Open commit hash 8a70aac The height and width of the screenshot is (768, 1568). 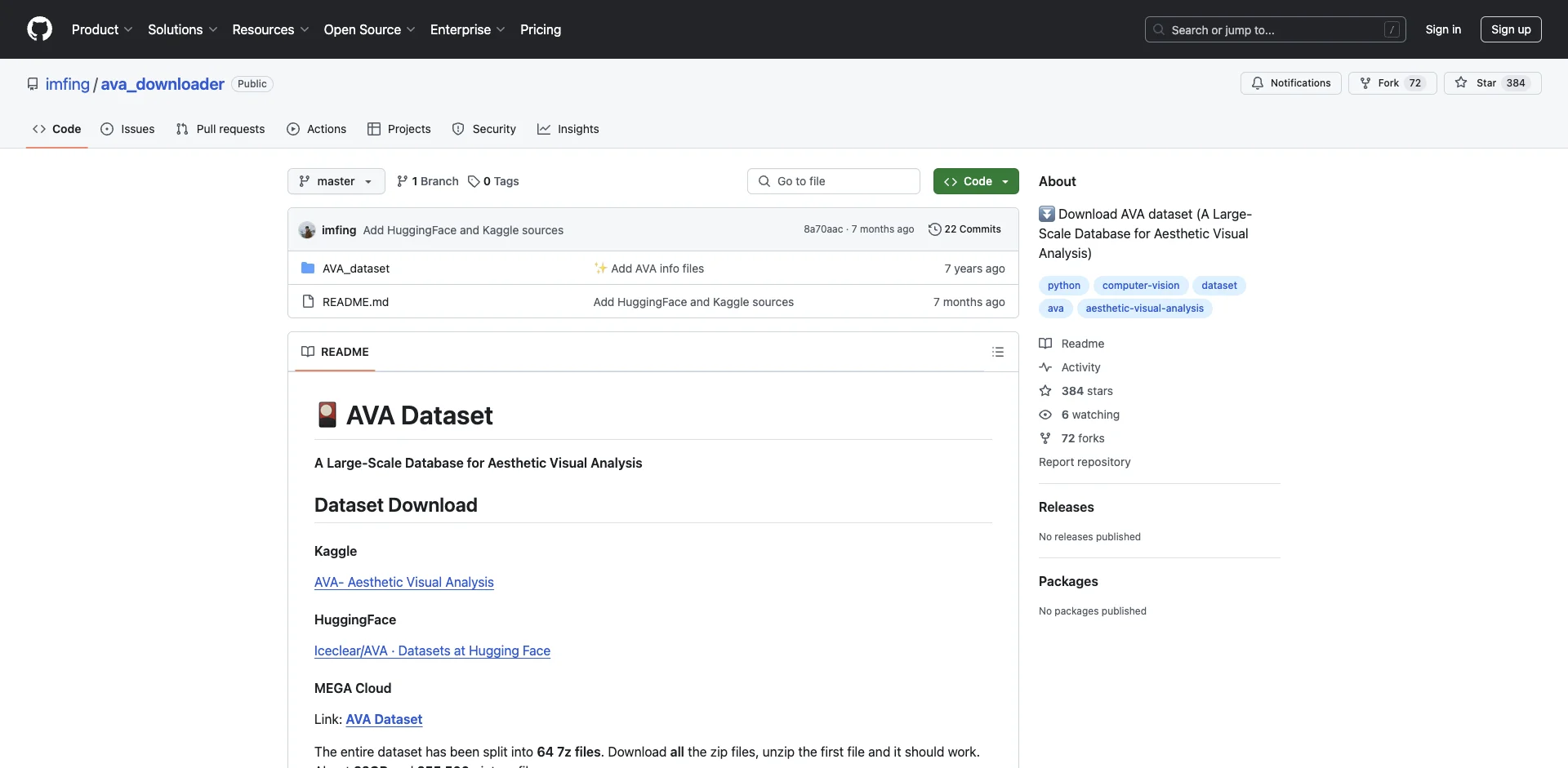[823, 229]
